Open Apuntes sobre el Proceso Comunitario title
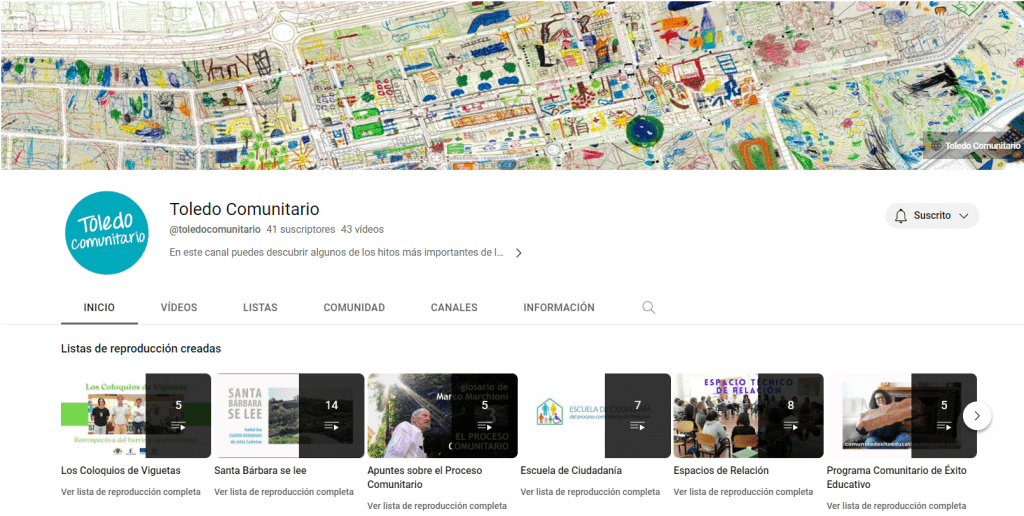The height and width of the screenshot is (516, 1024). click(x=424, y=477)
